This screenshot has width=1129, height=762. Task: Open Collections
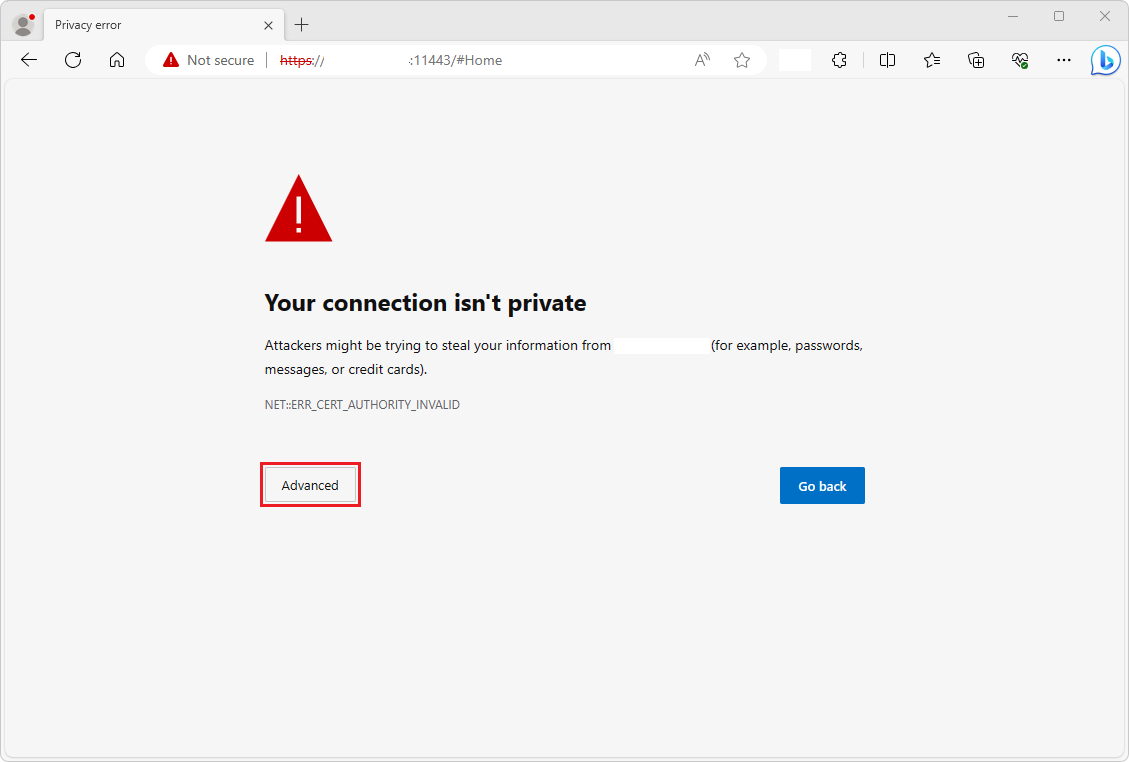tap(976, 60)
